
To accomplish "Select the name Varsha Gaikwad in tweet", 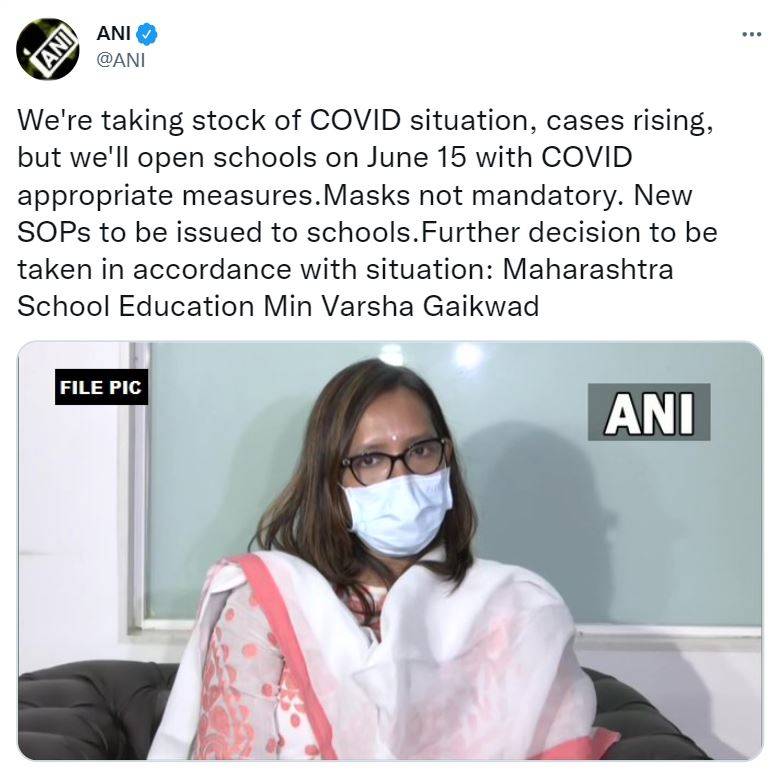I will point(430,306).
